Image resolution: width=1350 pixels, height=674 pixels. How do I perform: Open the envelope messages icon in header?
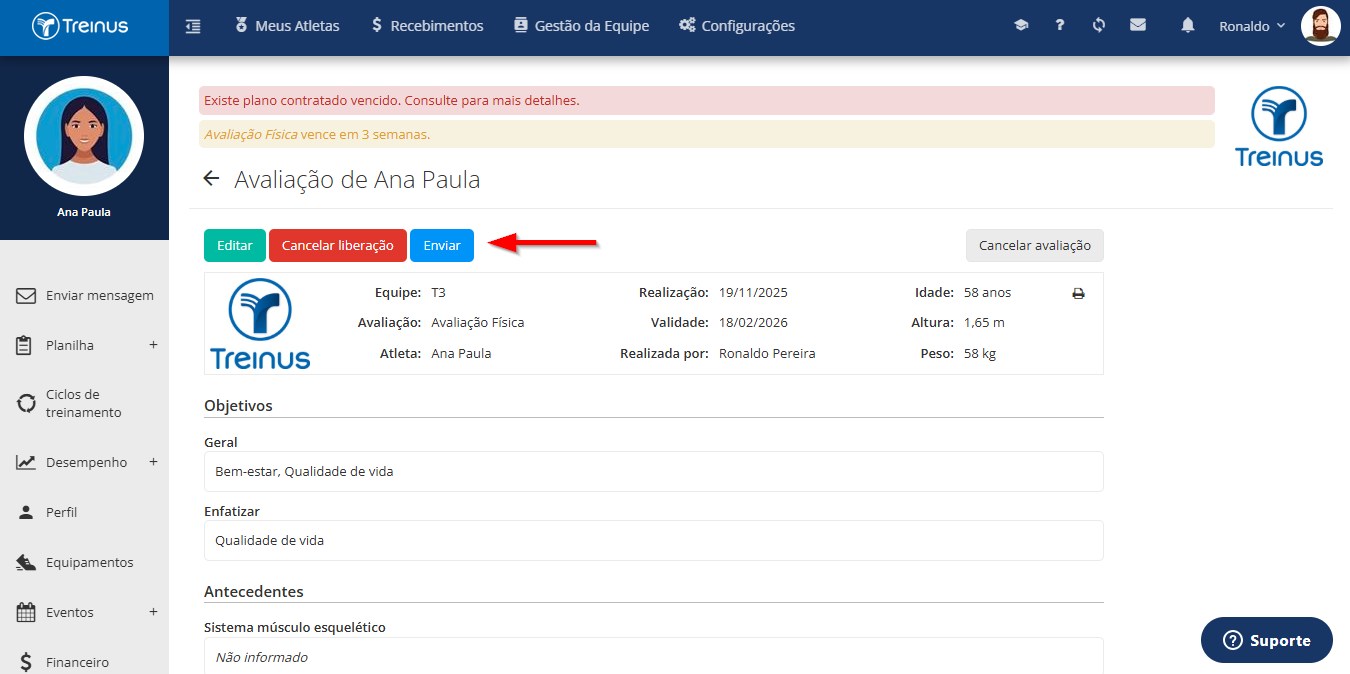click(x=1138, y=26)
